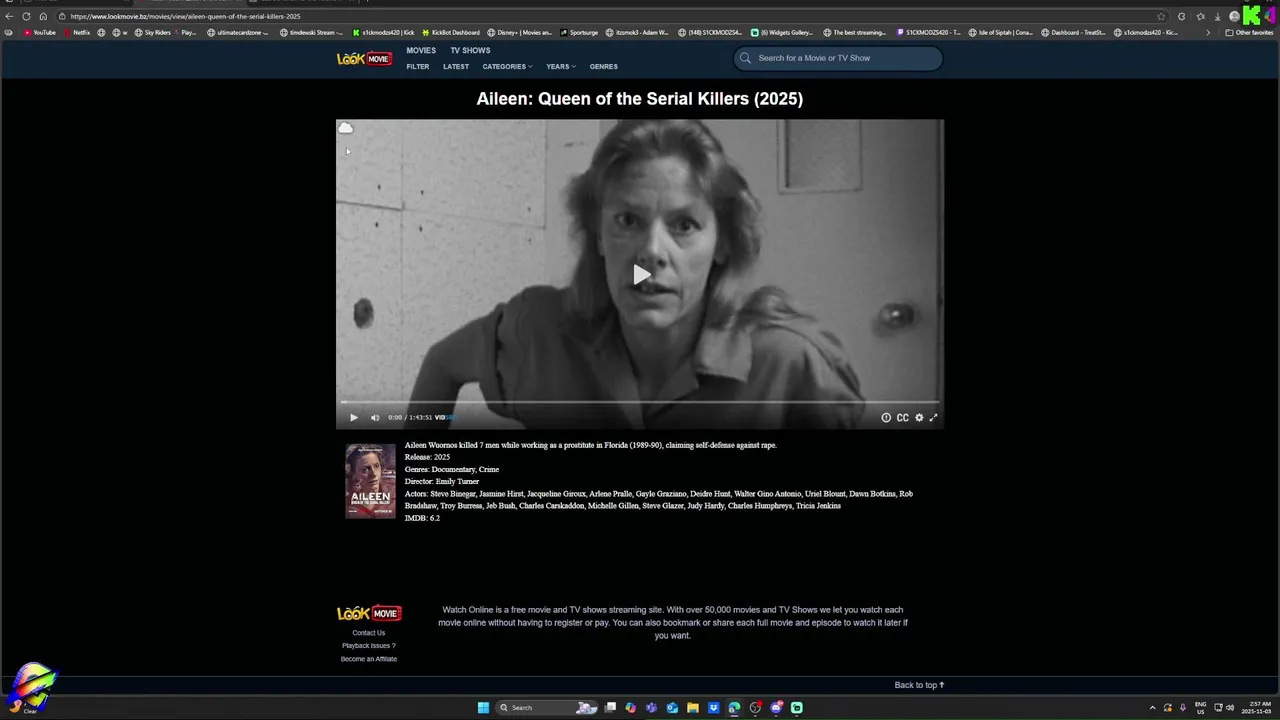Open Discord from taskbar
This screenshot has width=1280, height=720.
point(776,708)
